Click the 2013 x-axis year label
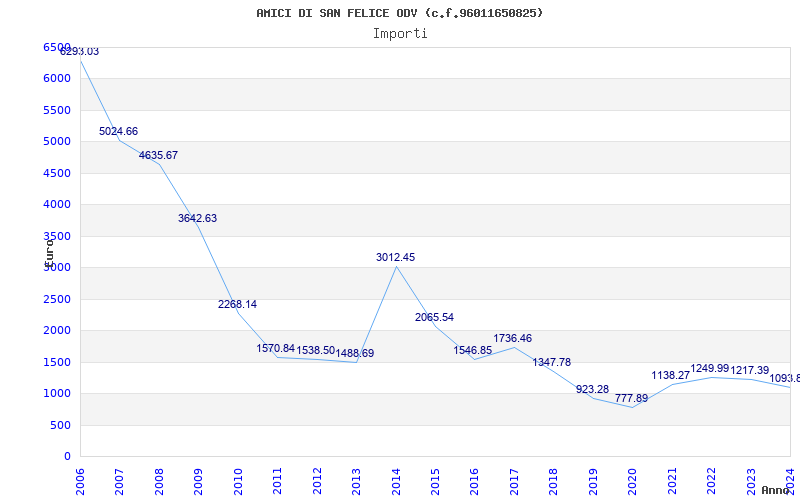This screenshot has width=800, height=500. click(357, 481)
